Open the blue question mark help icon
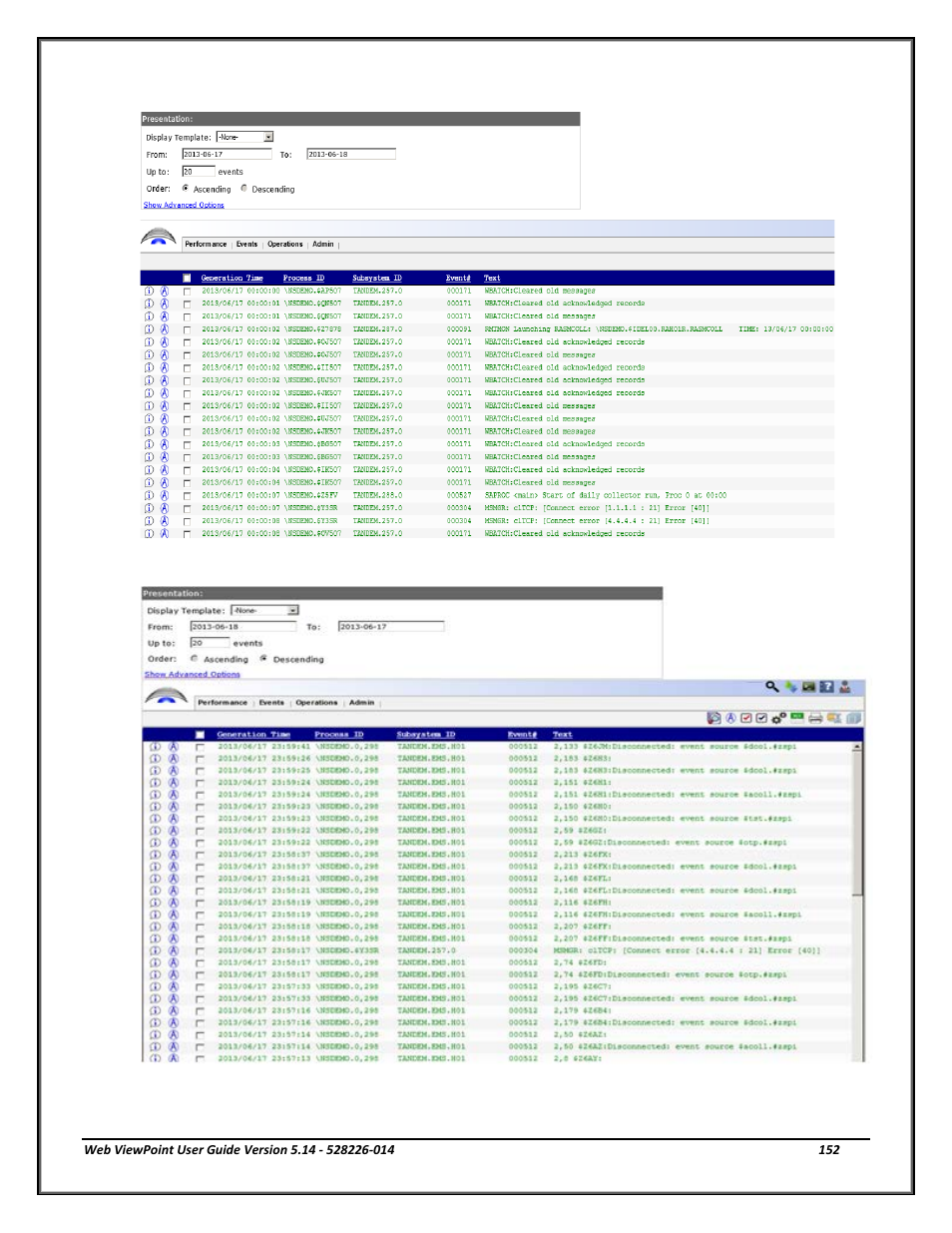 826,687
